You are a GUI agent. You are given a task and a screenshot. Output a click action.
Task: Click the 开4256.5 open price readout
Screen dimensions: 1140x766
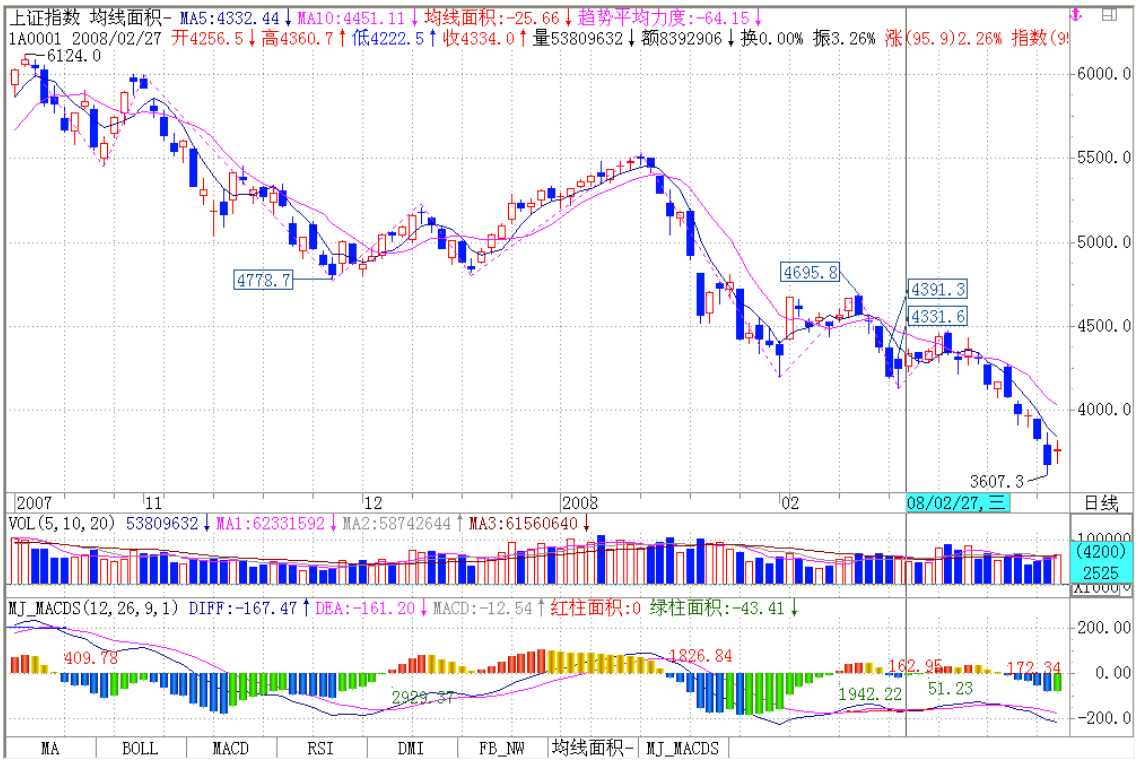tap(208, 39)
